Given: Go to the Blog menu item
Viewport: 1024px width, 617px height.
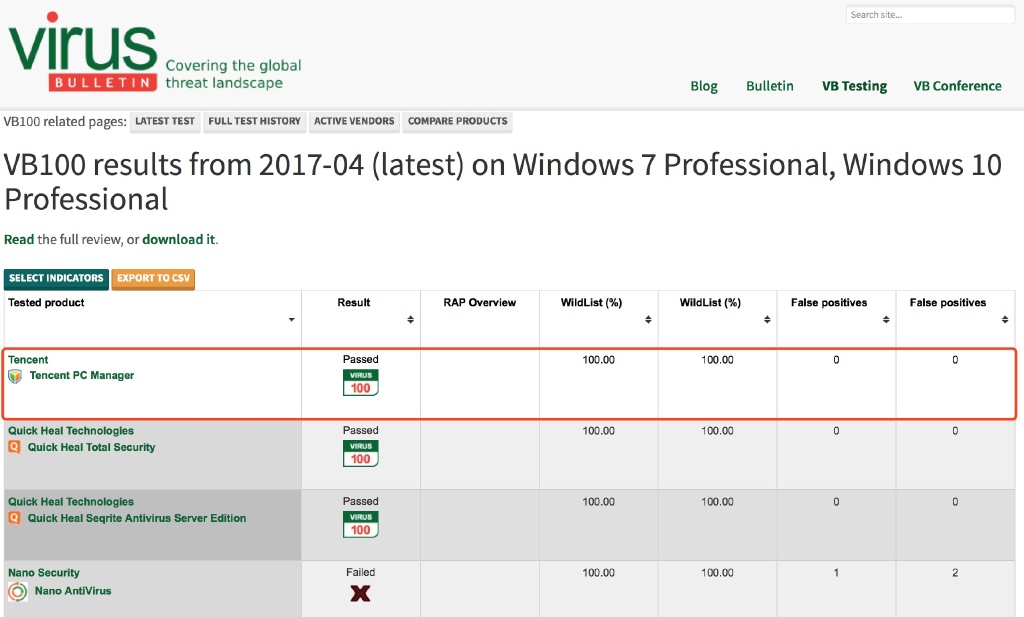Looking at the screenshot, I should 704,86.
